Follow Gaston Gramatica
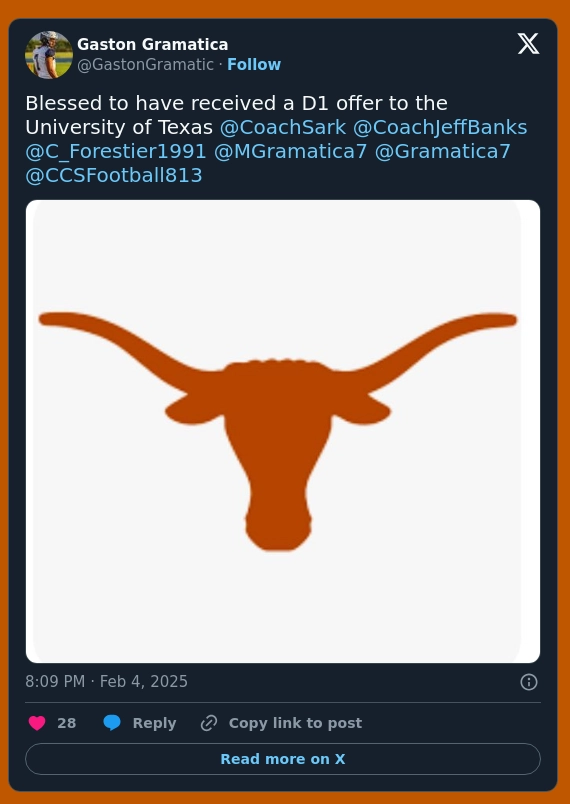 (254, 65)
